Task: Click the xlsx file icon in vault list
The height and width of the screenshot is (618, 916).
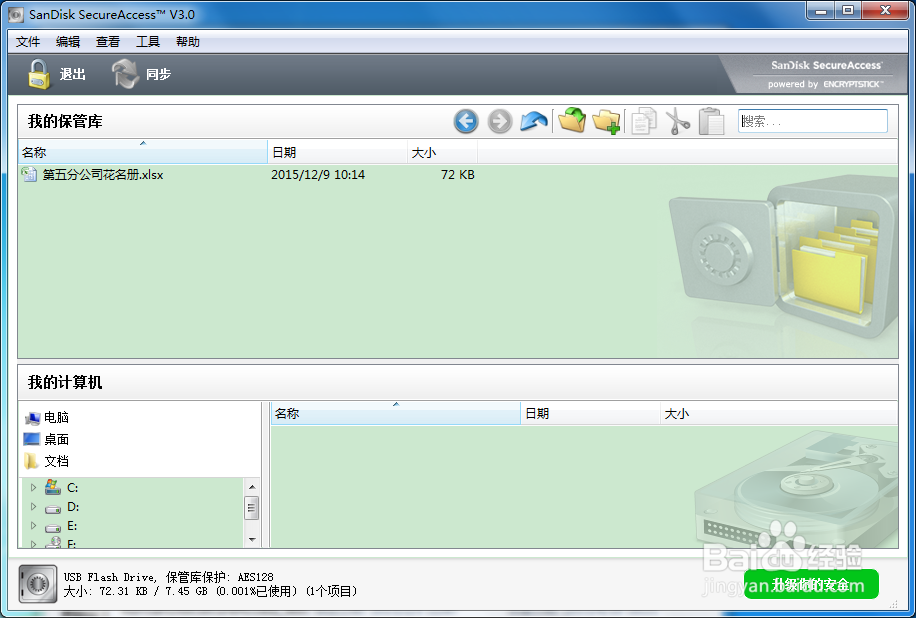Action: pyautogui.click(x=29, y=174)
